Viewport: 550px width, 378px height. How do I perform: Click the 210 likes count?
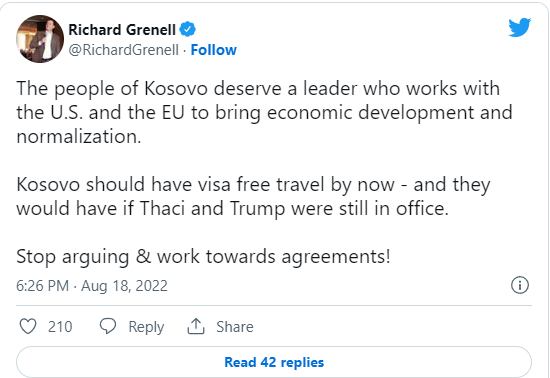60,327
